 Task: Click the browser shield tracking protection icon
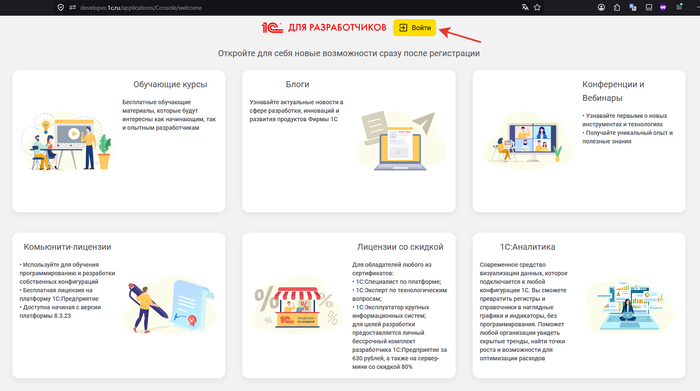pyautogui.click(x=61, y=8)
